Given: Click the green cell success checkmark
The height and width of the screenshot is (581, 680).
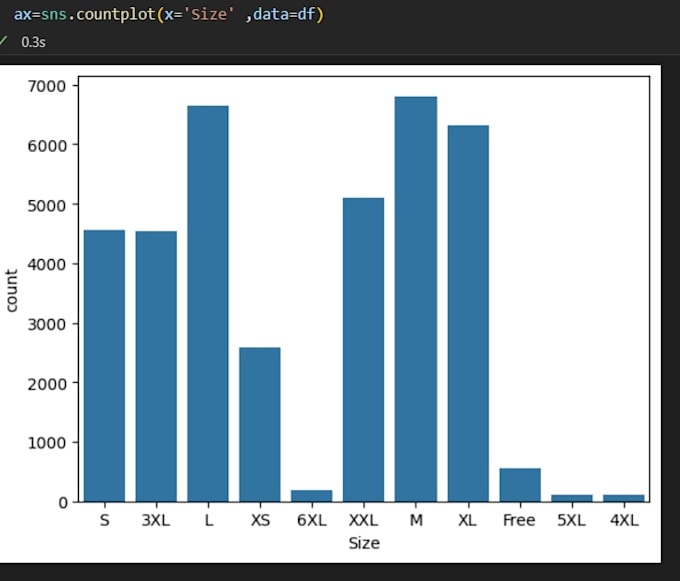Looking at the screenshot, I should [x=3, y=42].
